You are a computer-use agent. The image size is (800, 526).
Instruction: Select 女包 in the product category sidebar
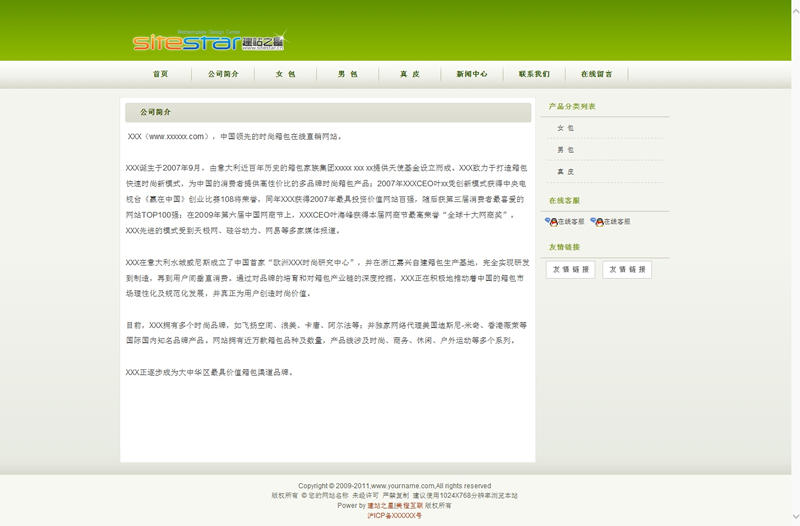pyautogui.click(x=566, y=128)
